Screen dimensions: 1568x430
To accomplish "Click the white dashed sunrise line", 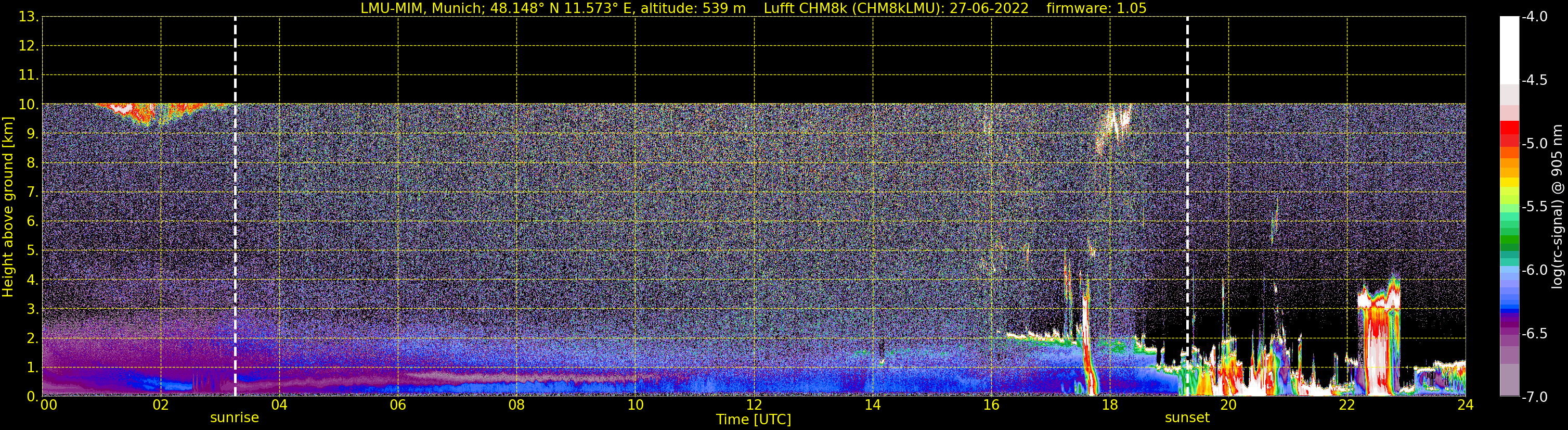I will 235,207.
